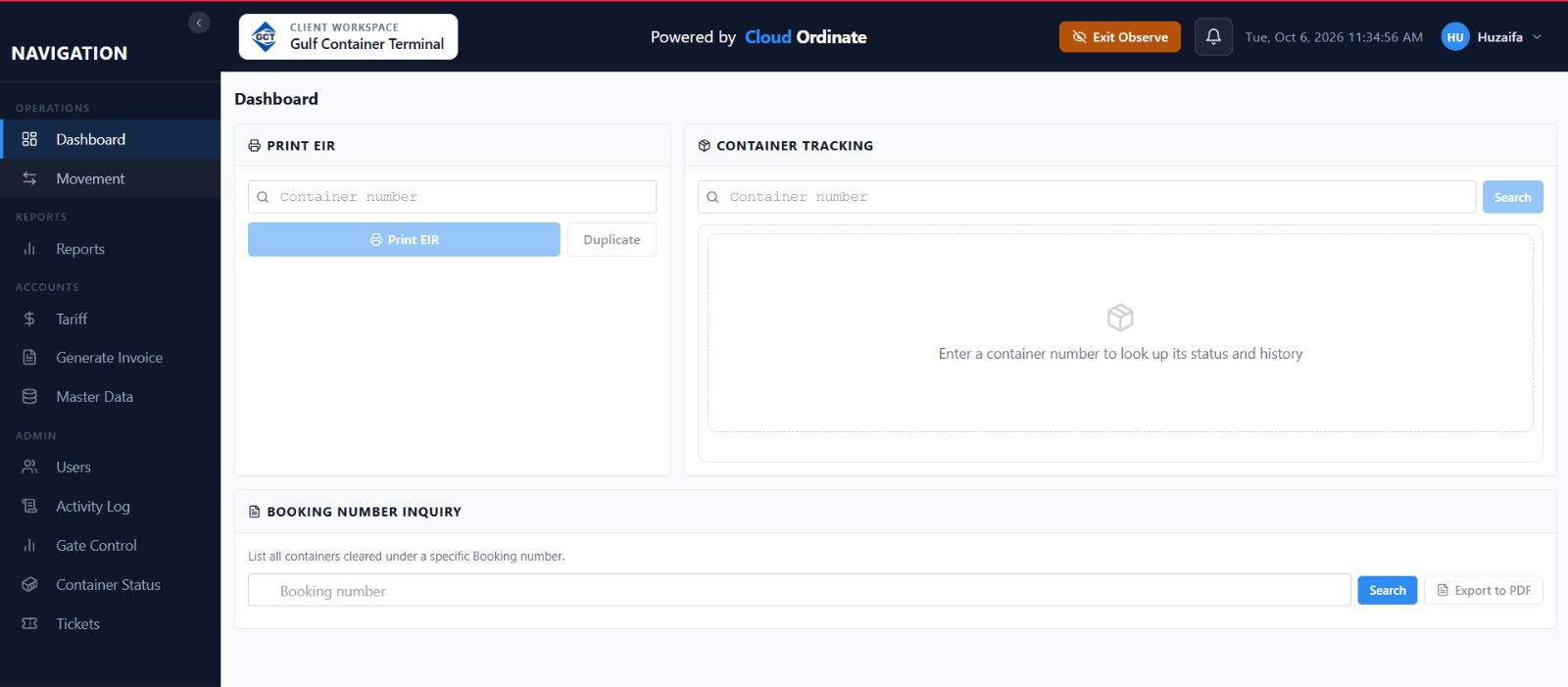Open the Dashboard menu item

click(111, 139)
